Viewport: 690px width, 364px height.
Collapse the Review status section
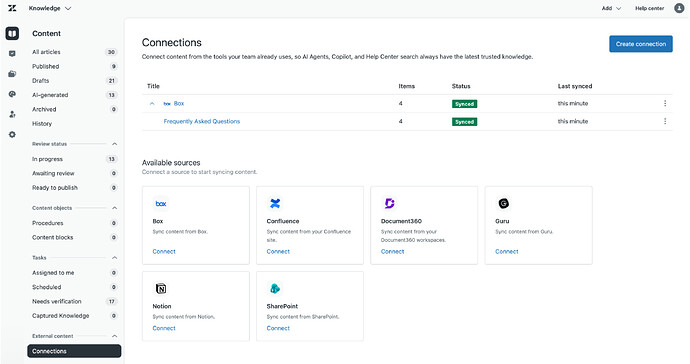pos(114,144)
